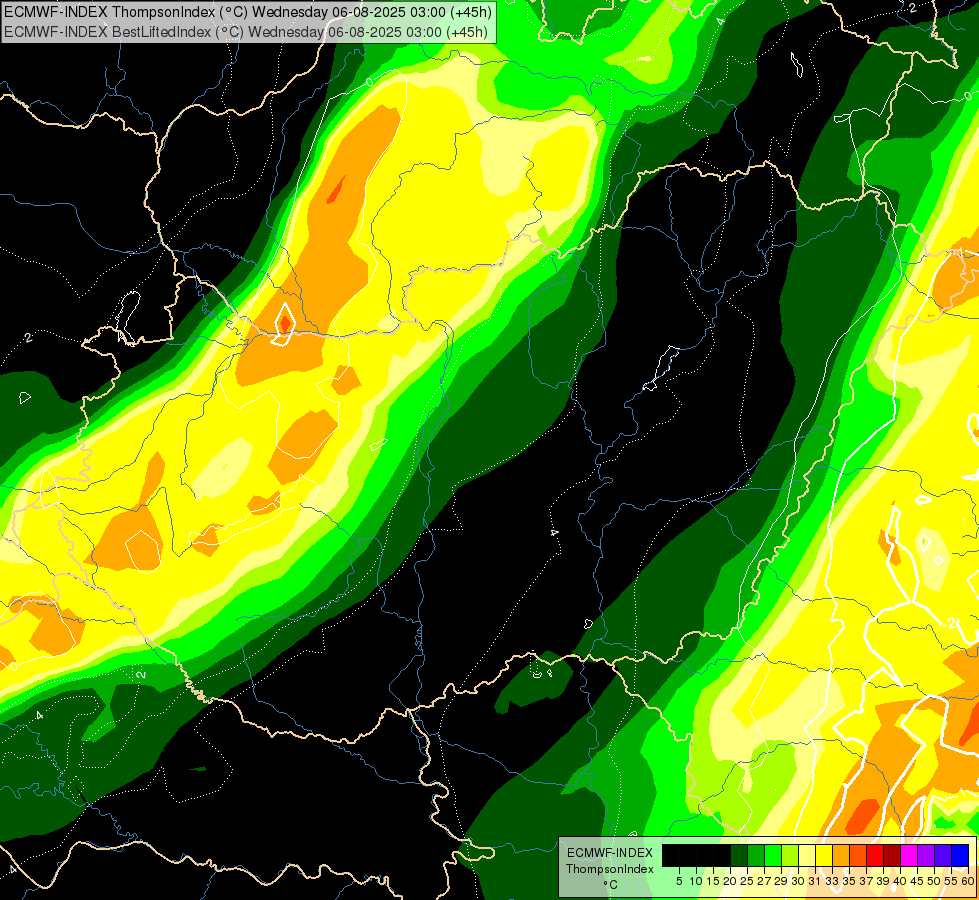Select the blue 55-60 legend swatch
This screenshot has width=979, height=900.
tap(960, 855)
